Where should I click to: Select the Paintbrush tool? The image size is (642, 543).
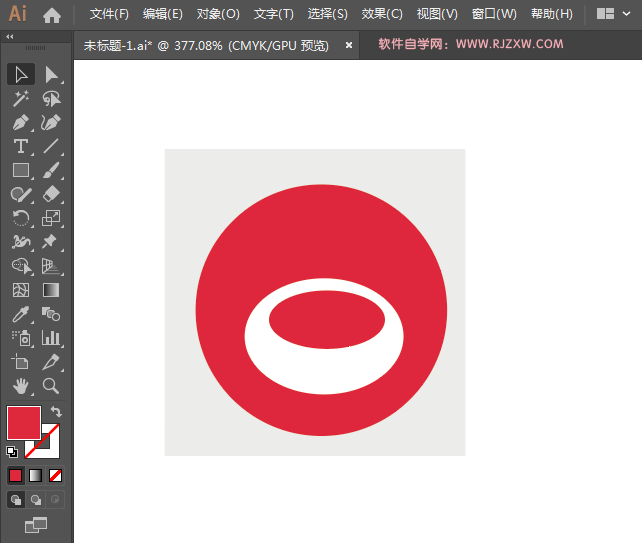52,170
